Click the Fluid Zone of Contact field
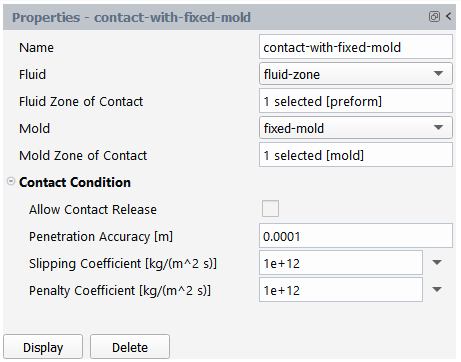Screen dimensions: 461x362 pos(356,101)
